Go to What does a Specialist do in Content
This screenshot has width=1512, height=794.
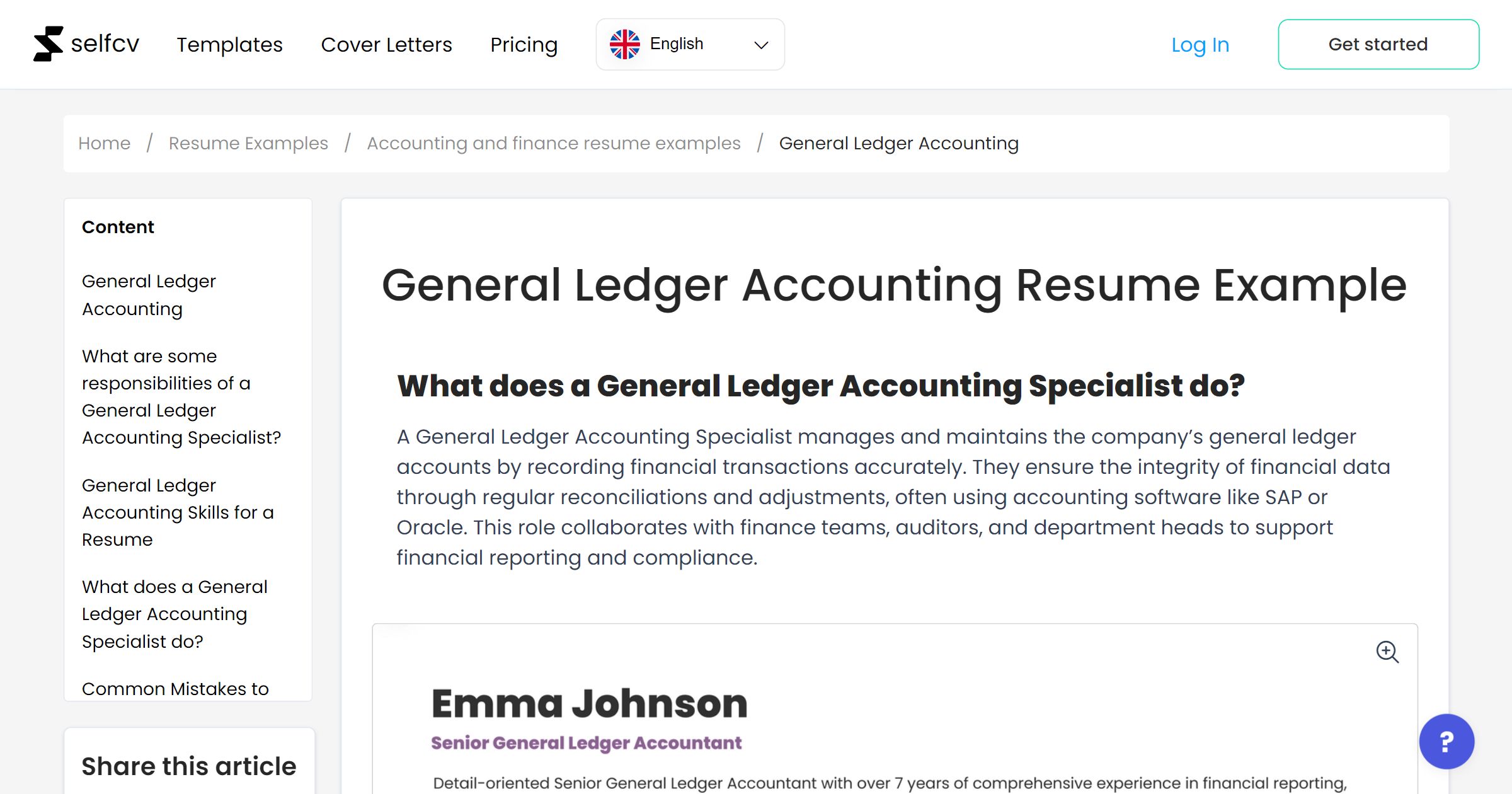click(175, 614)
